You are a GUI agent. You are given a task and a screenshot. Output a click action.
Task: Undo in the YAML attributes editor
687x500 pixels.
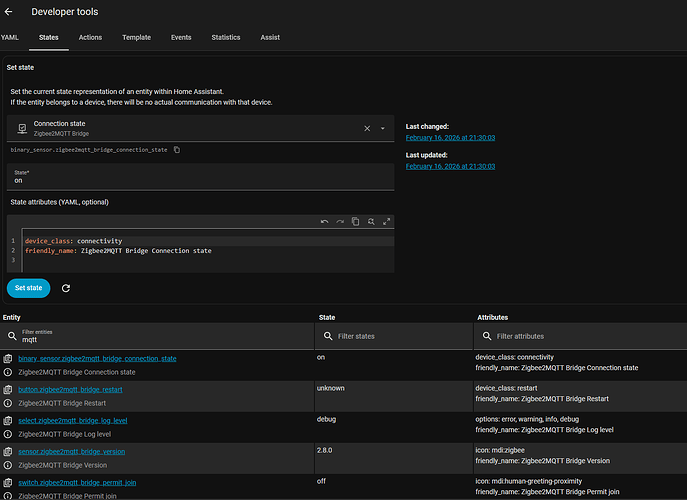tap(324, 222)
